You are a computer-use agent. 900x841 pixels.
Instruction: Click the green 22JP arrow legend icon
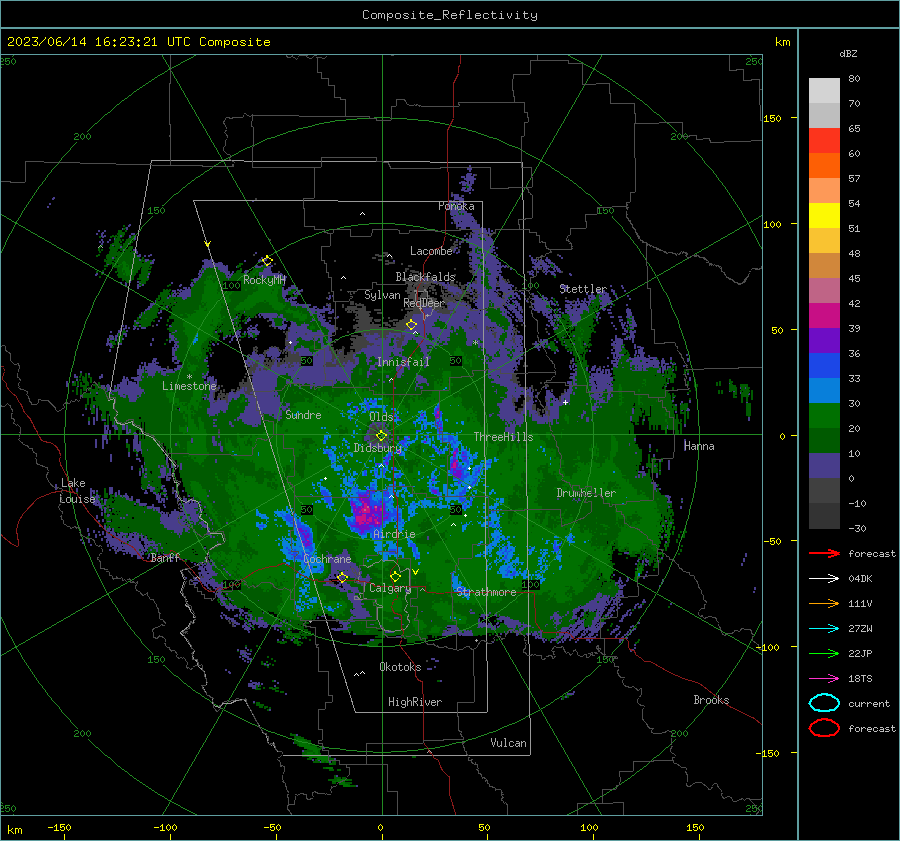[824, 653]
